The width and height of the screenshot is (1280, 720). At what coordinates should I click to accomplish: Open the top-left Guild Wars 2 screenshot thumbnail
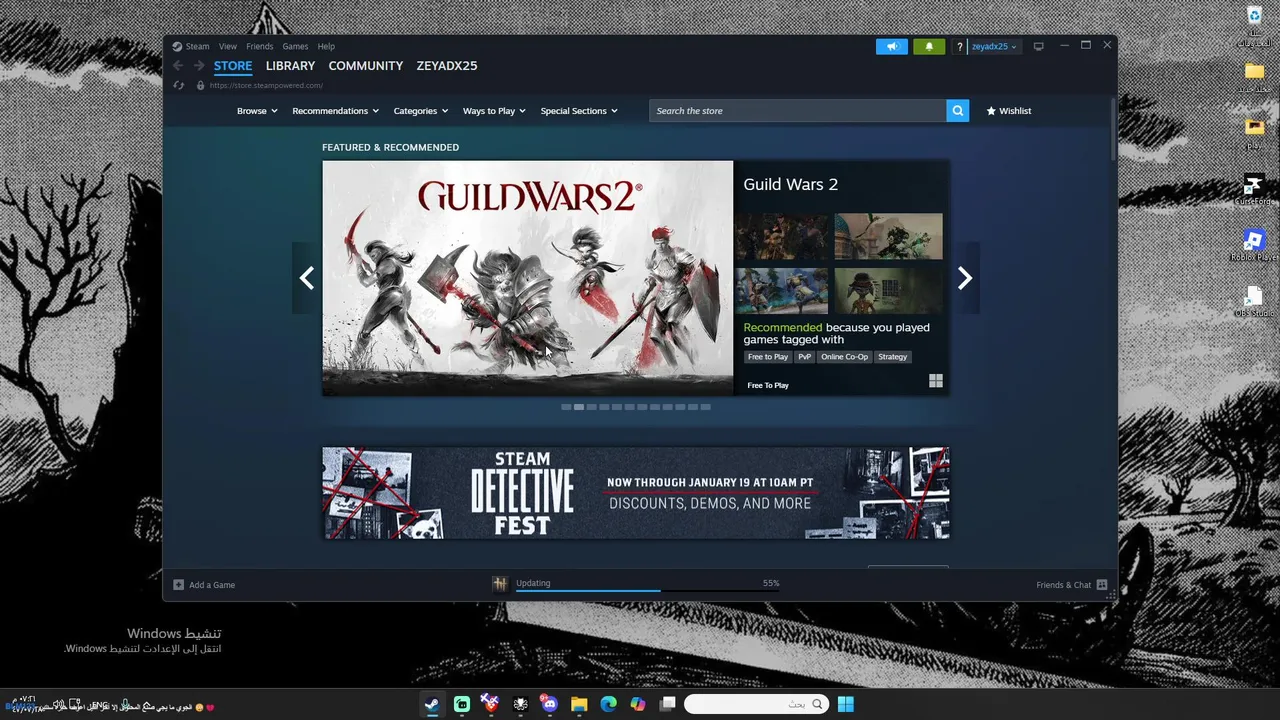coord(782,236)
